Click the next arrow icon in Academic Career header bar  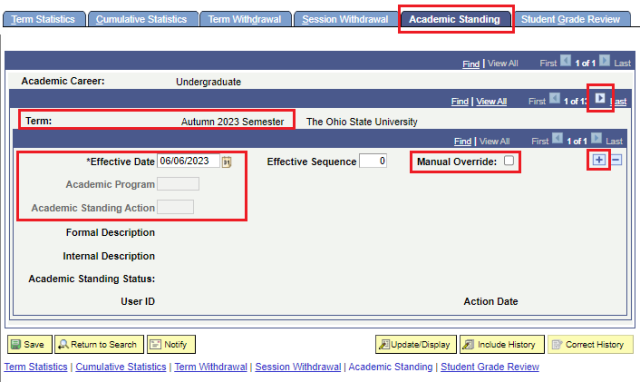pyautogui.click(x=604, y=60)
